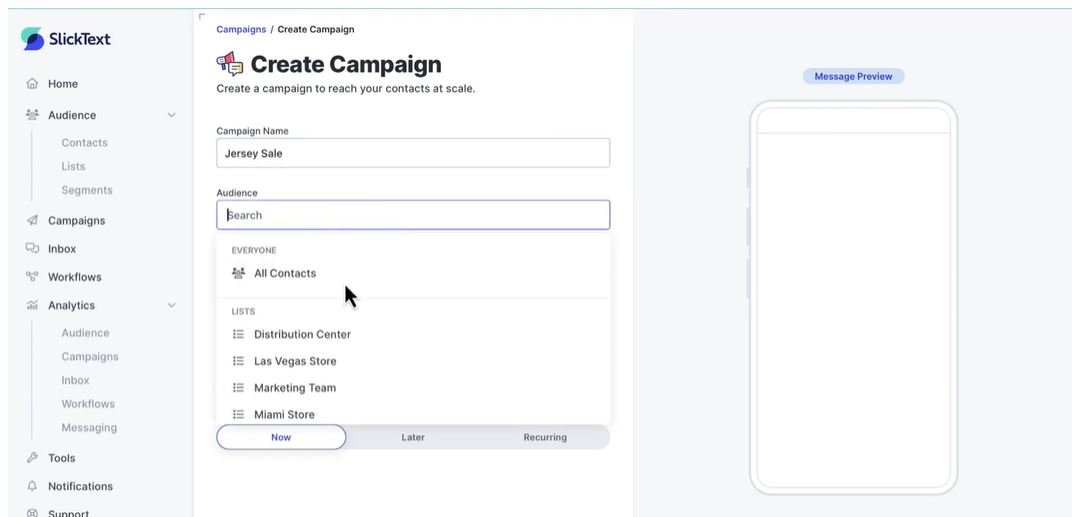This screenshot has width=1076, height=517.
Task: Click the Campaigns paper plane icon
Action: [x=32, y=220]
